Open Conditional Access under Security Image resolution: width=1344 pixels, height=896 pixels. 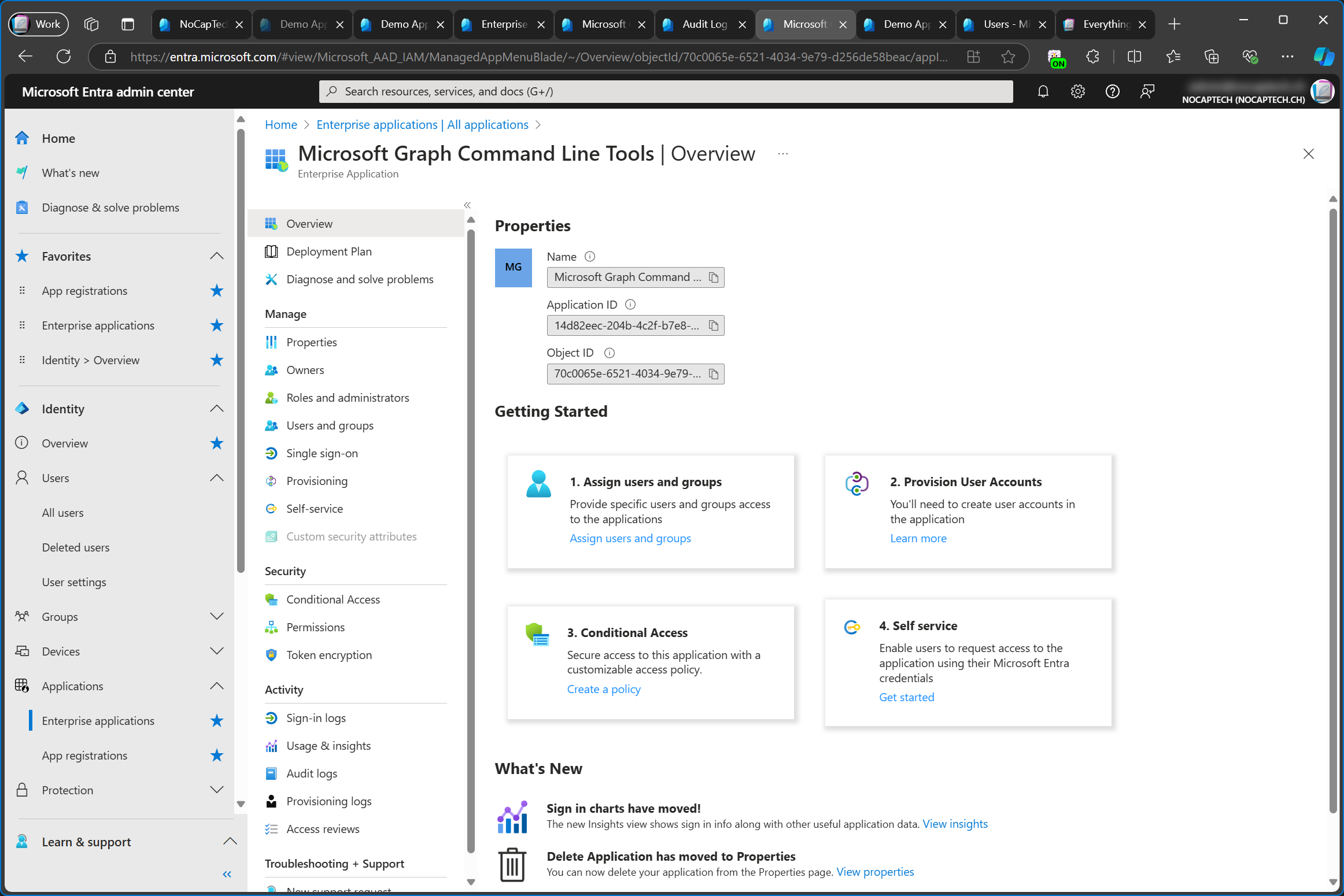coord(332,598)
